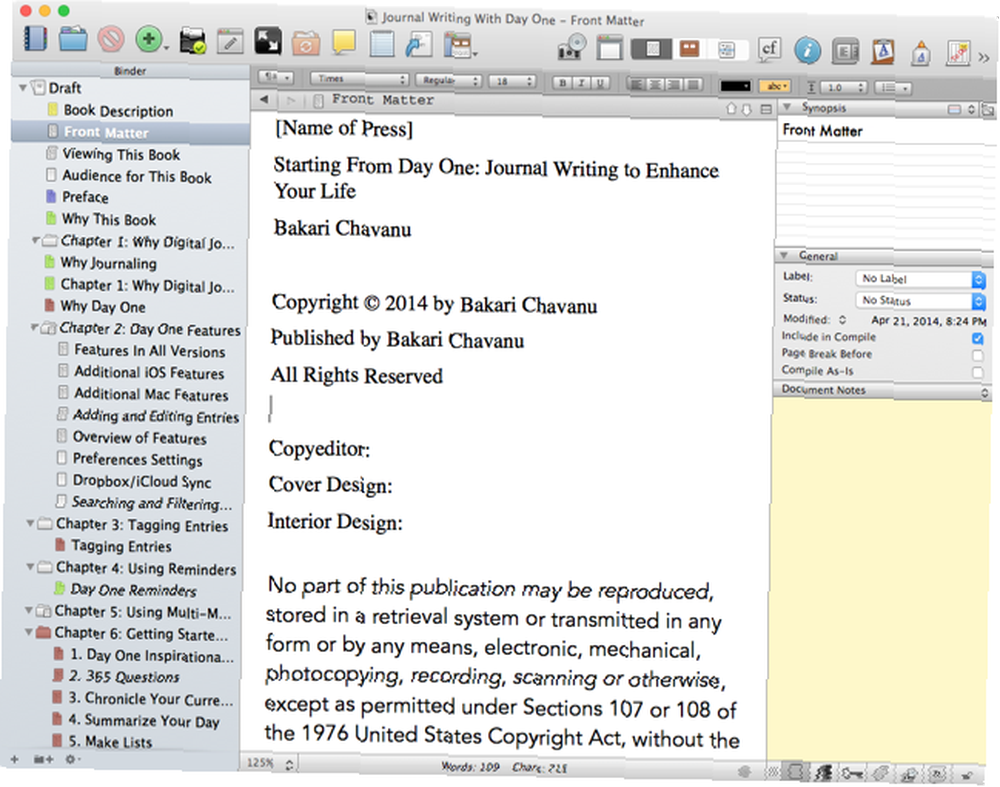Uncheck Include in Compile
Image resolution: width=1000 pixels, height=787 pixels.
[x=978, y=339]
